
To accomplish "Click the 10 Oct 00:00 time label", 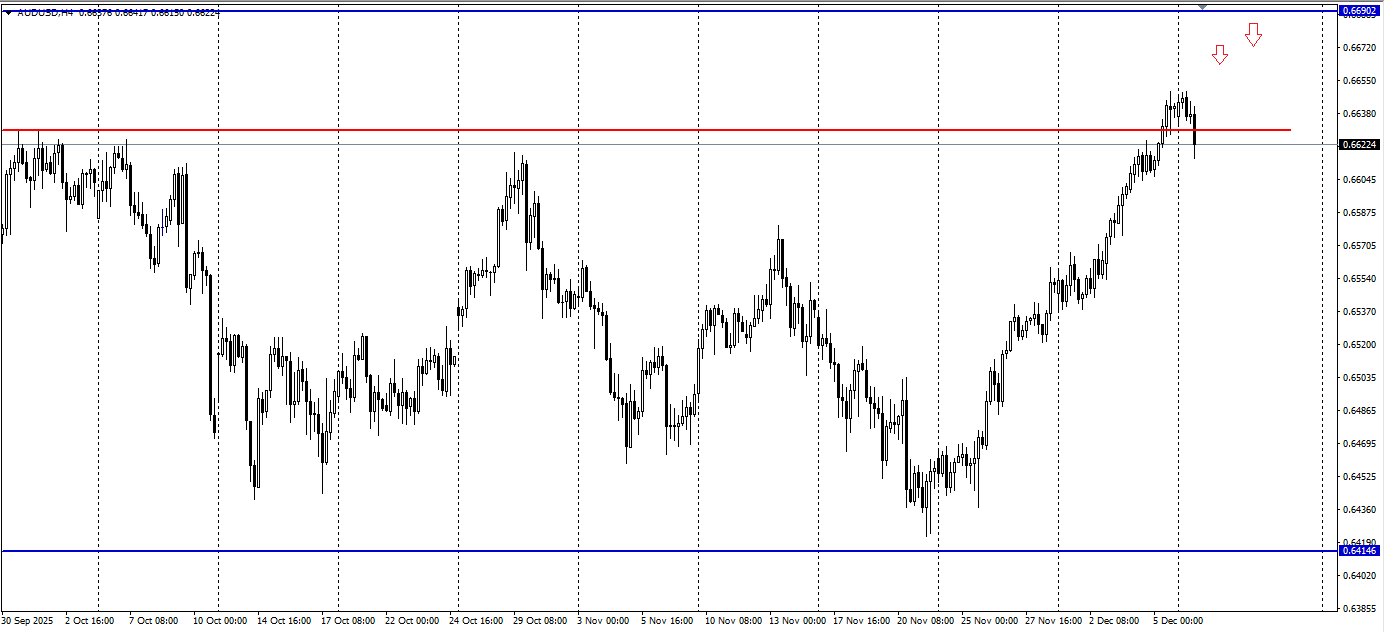I will coord(220,621).
